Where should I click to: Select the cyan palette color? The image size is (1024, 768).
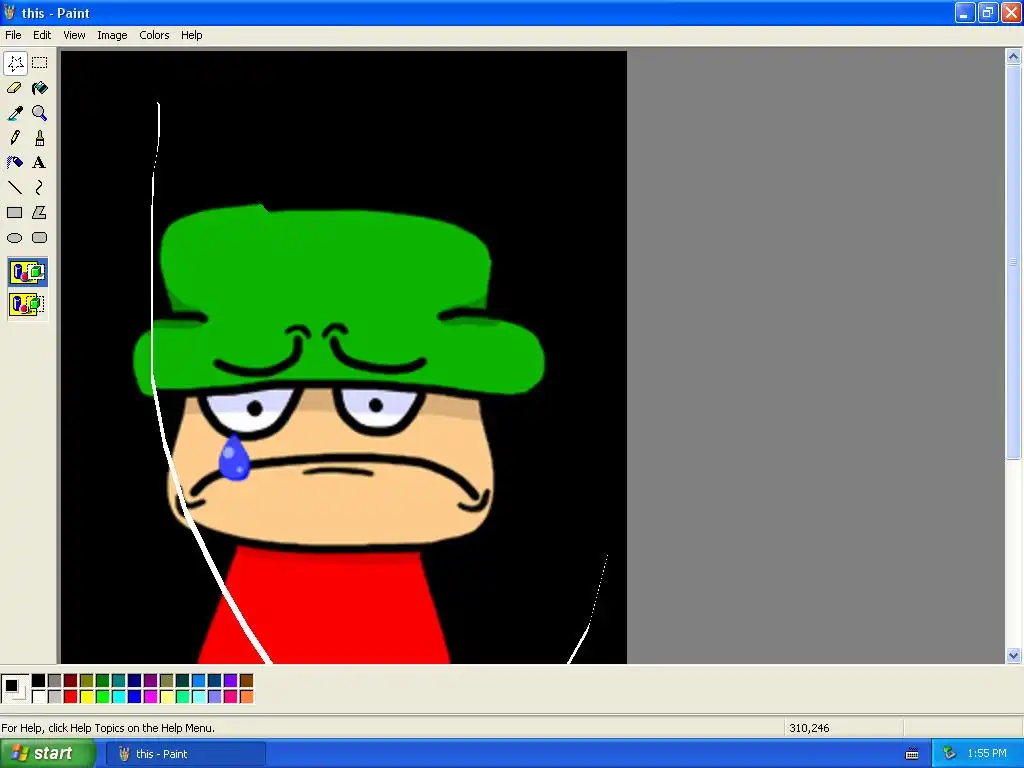119,697
